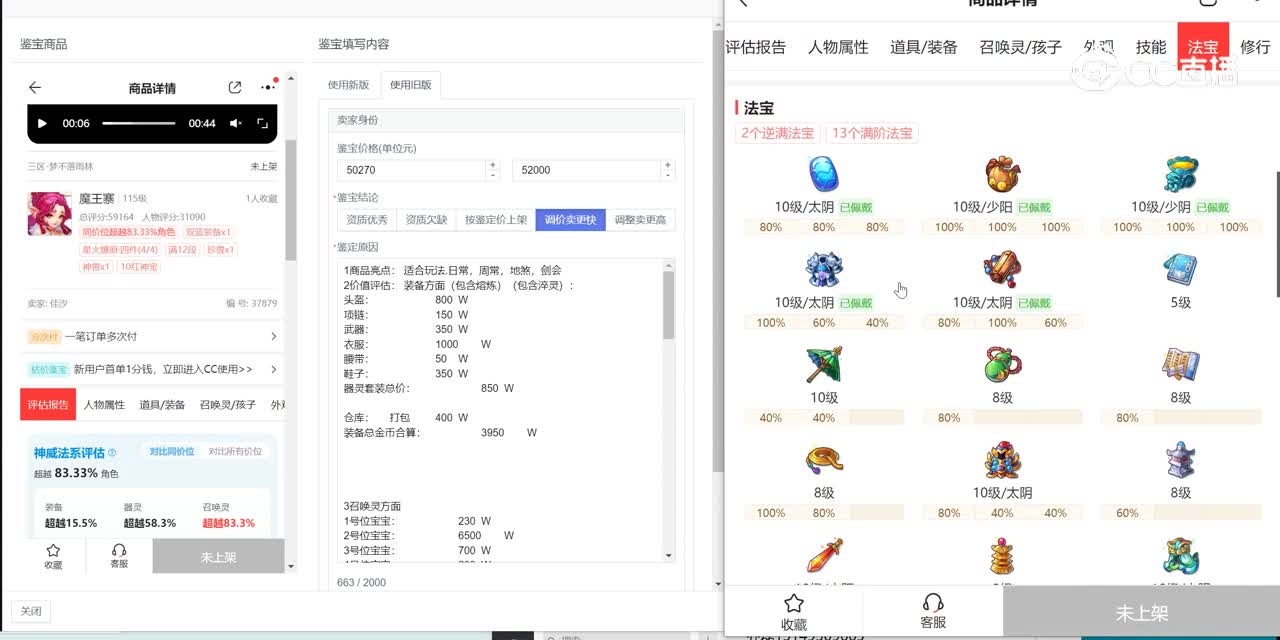Open 技能 tab in right panel
This screenshot has width=1280, height=640.
click(1151, 47)
